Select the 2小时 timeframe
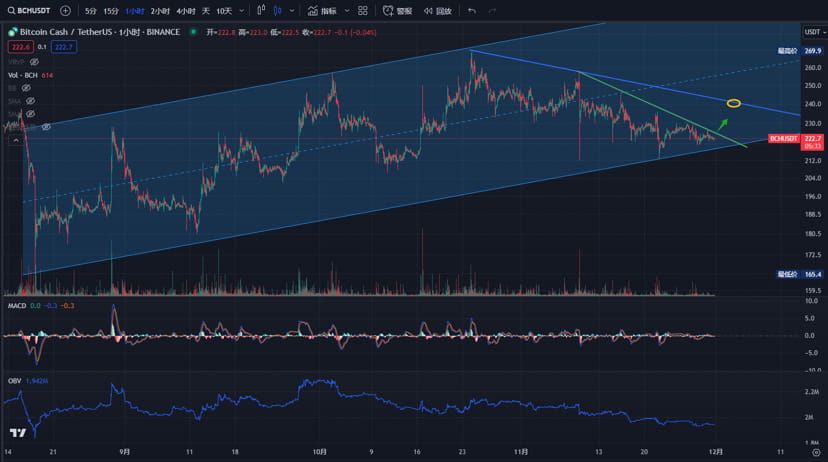Screen dimensions: 828x462 [x=160, y=11]
